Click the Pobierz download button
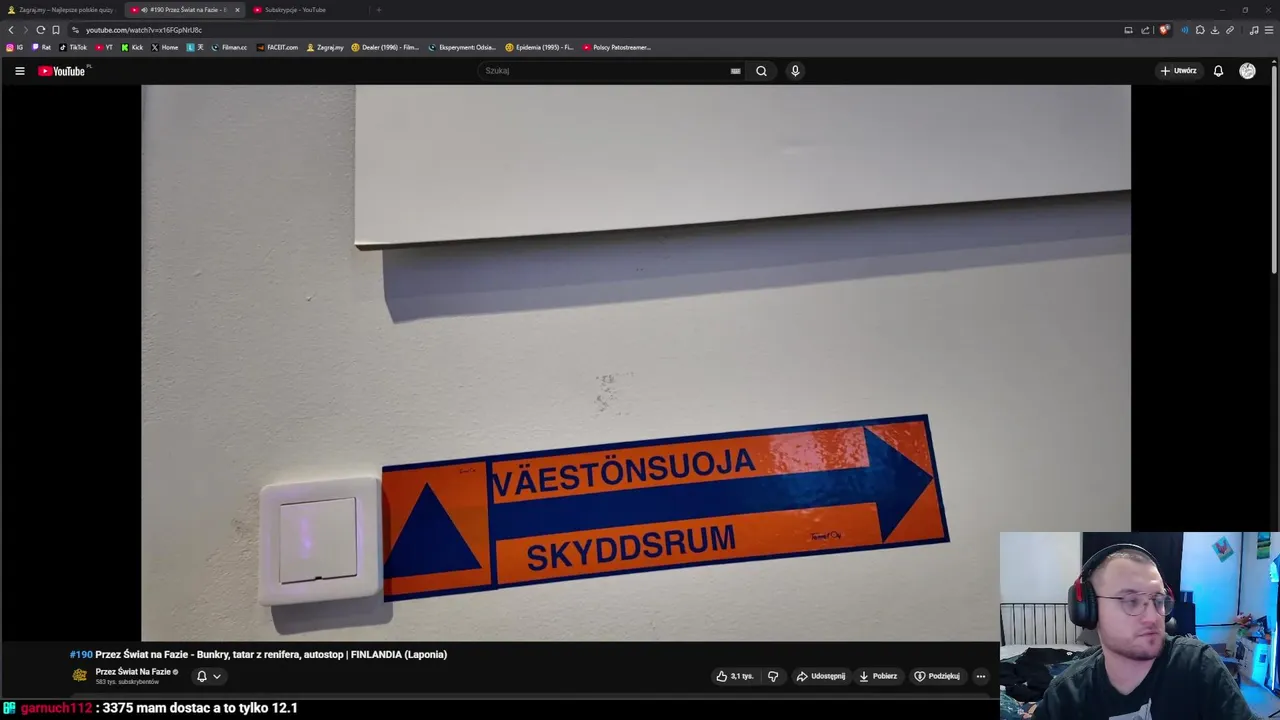1280x720 pixels. pyautogui.click(x=878, y=676)
